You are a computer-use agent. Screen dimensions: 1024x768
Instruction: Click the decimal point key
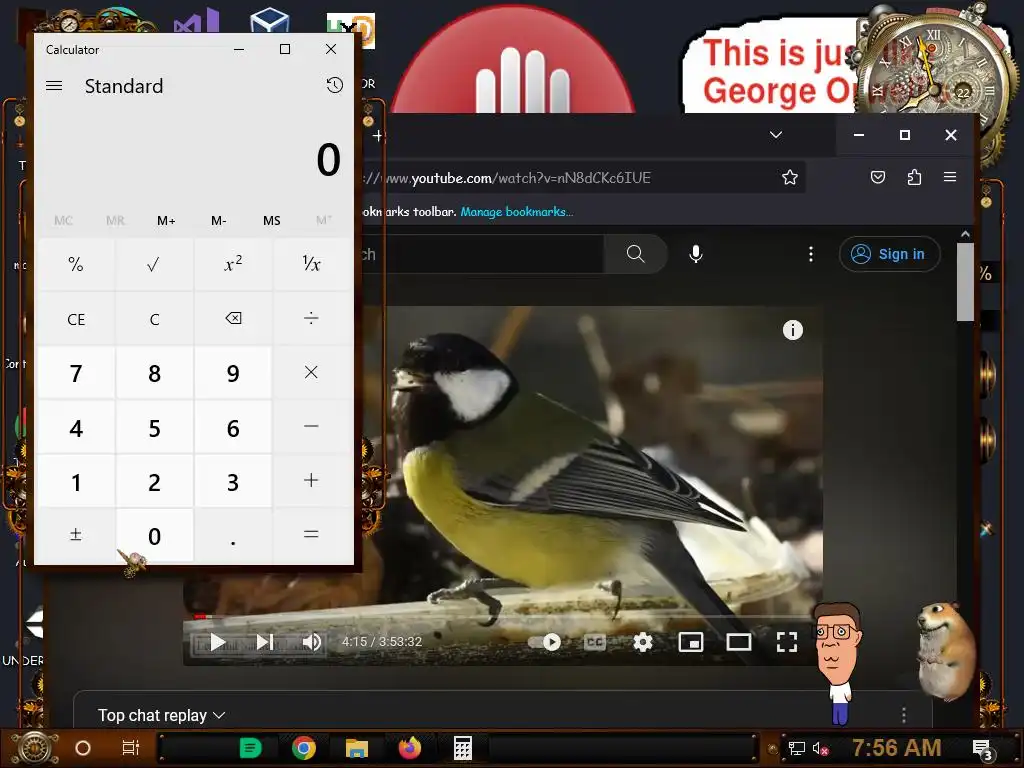click(x=232, y=536)
